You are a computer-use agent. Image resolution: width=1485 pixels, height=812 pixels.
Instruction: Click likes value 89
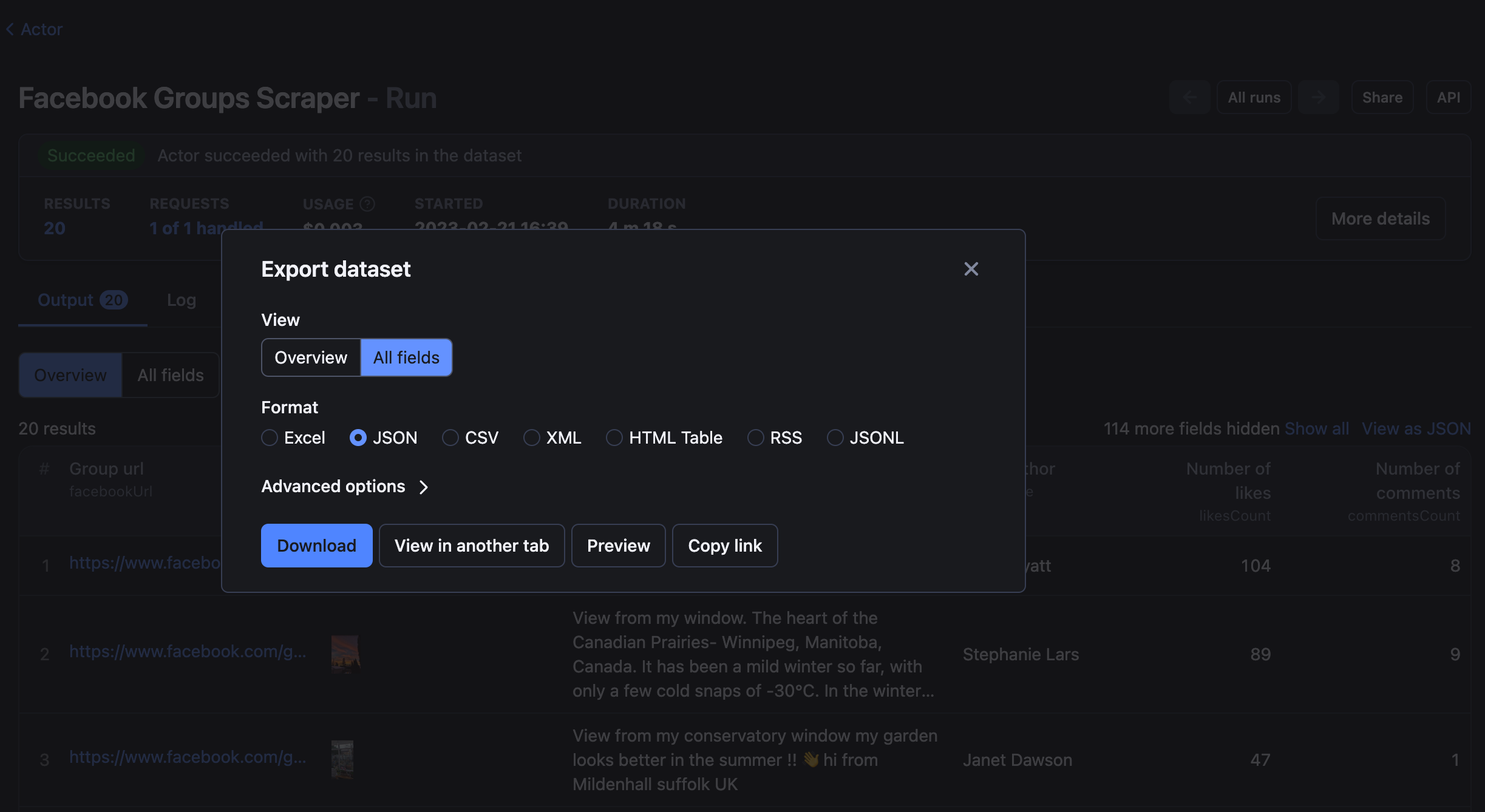(x=1260, y=654)
